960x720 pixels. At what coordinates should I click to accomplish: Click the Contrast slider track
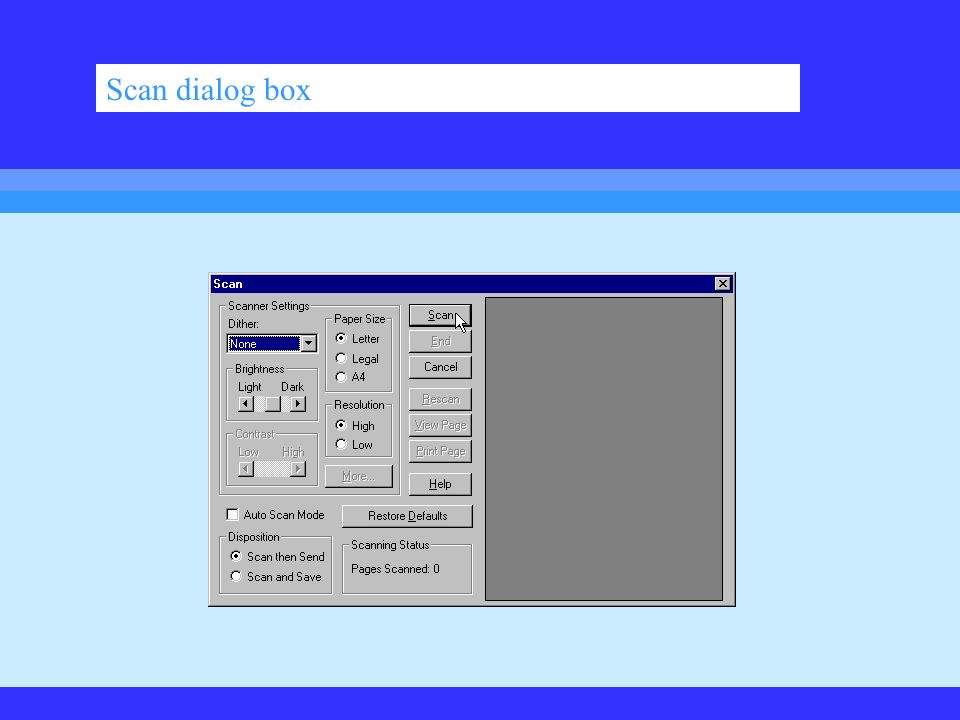coord(272,469)
